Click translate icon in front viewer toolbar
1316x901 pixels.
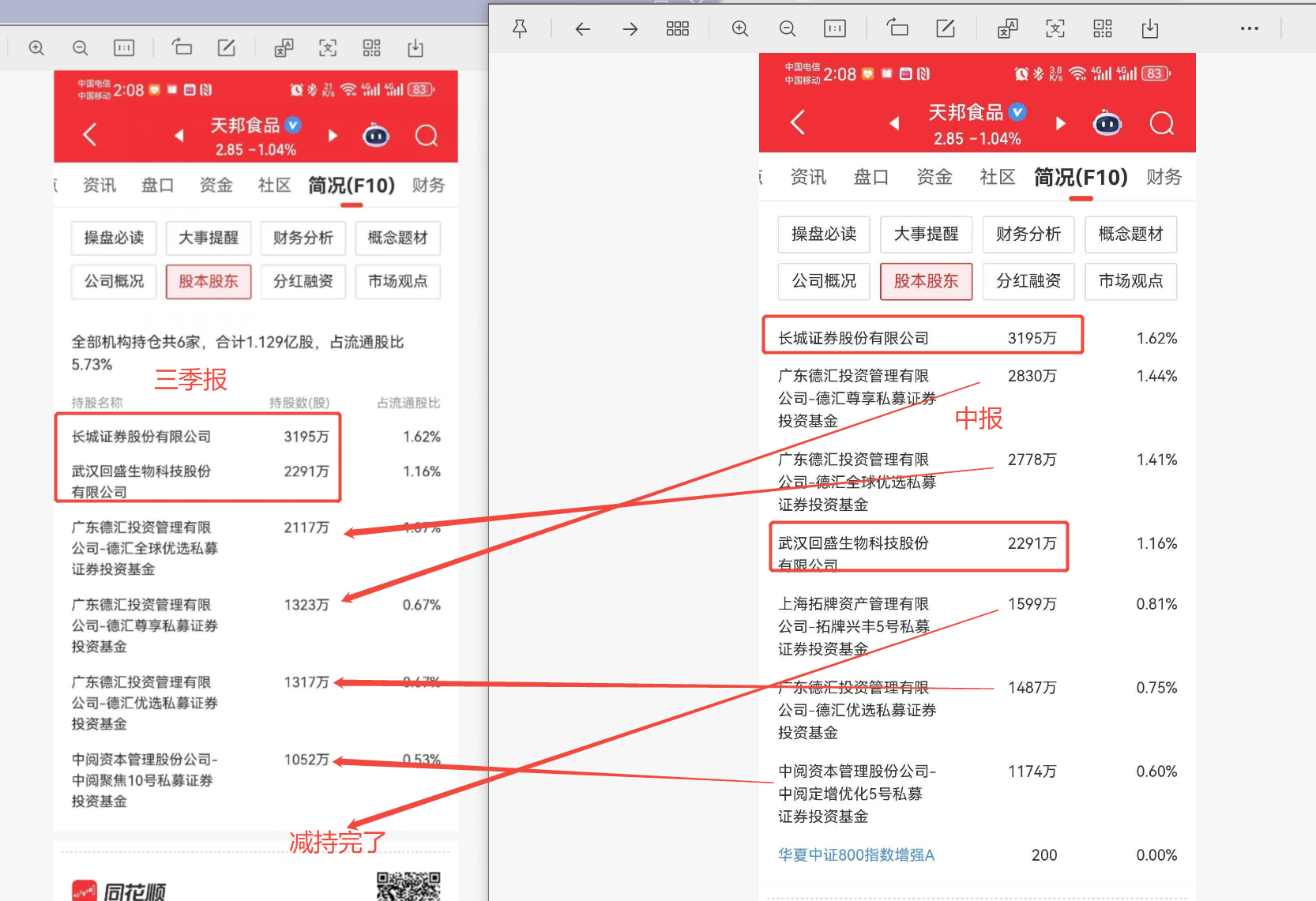point(1008,29)
